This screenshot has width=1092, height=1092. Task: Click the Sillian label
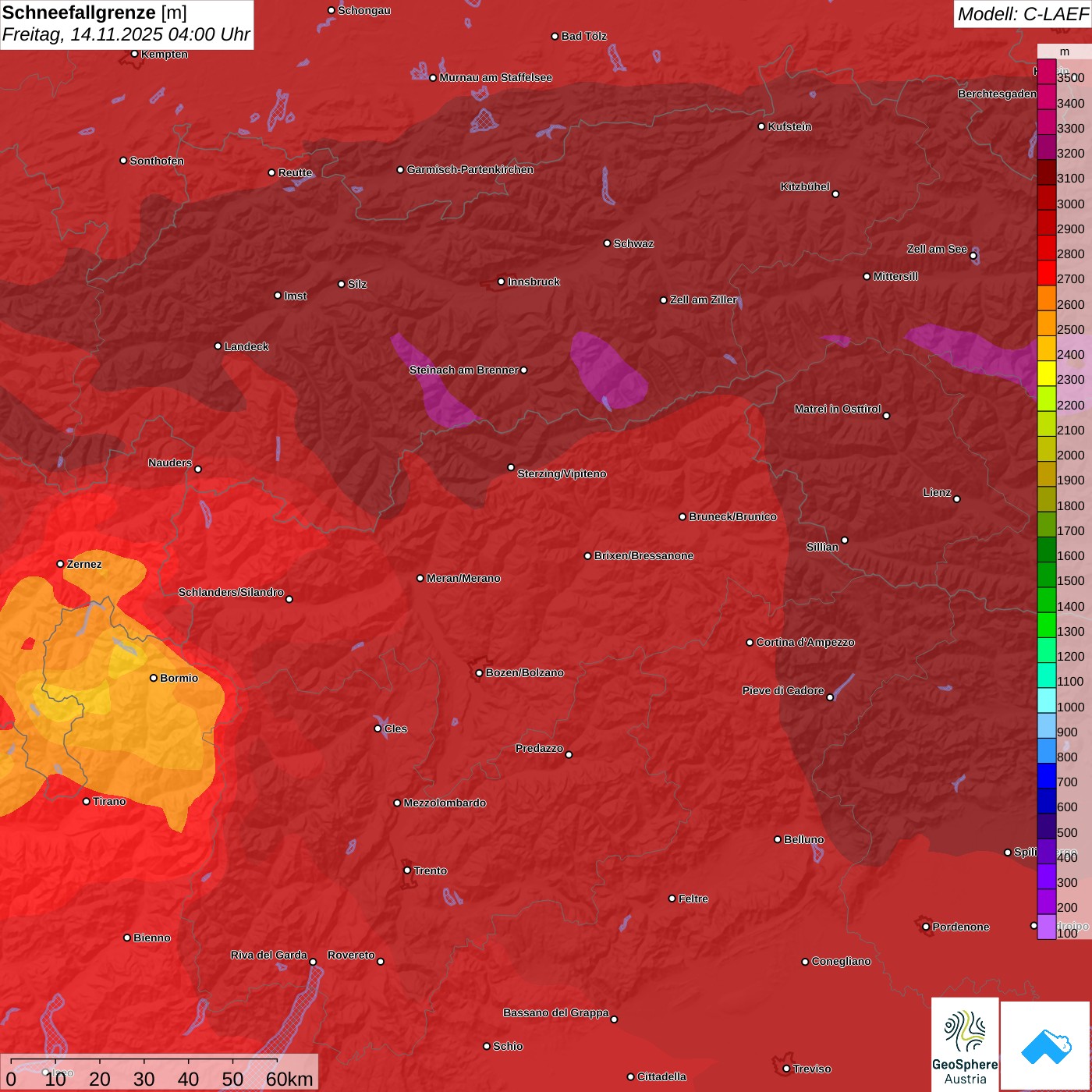coord(823,548)
